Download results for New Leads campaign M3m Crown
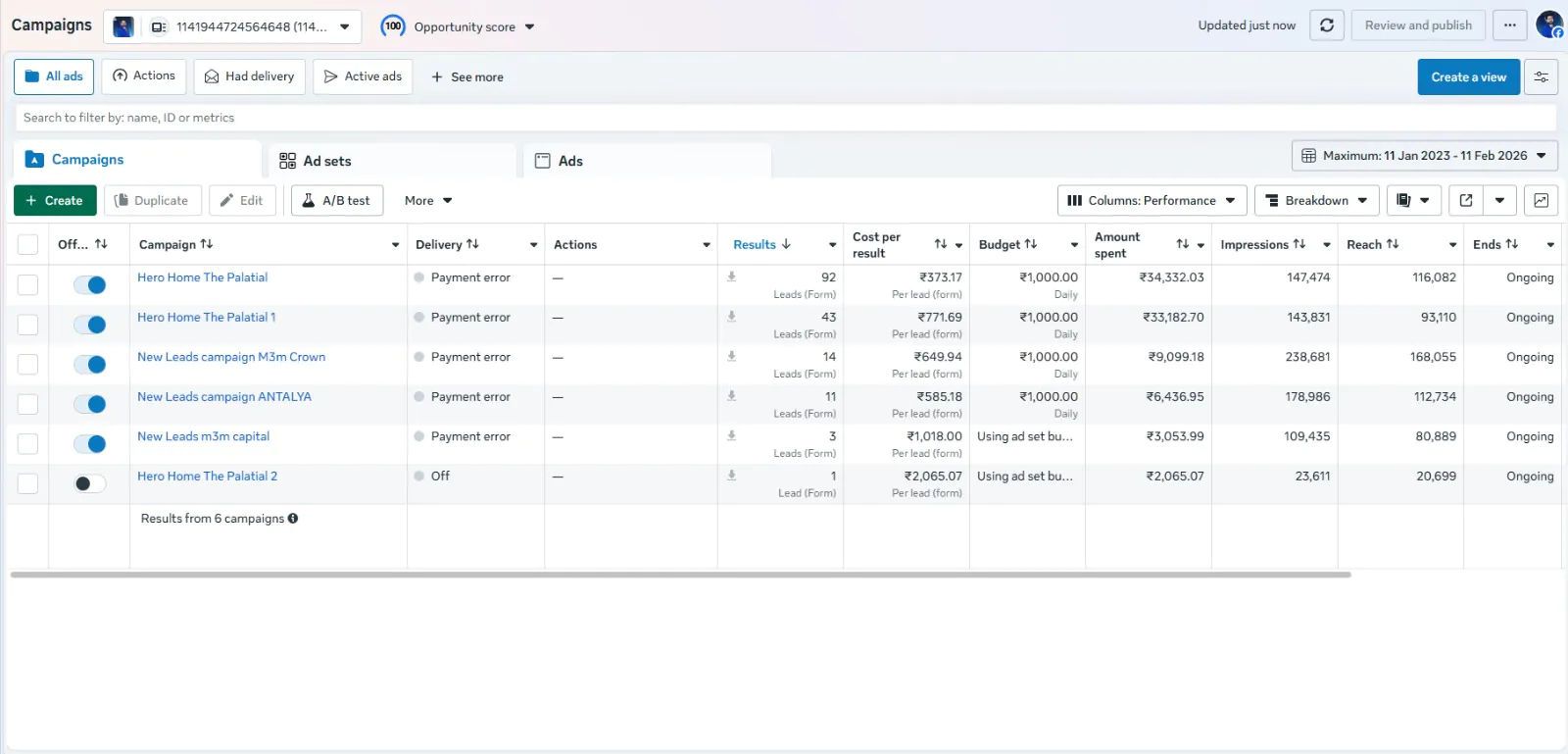Screen dimensions: 1568x754 pyautogui.click(x=732, y=357)
